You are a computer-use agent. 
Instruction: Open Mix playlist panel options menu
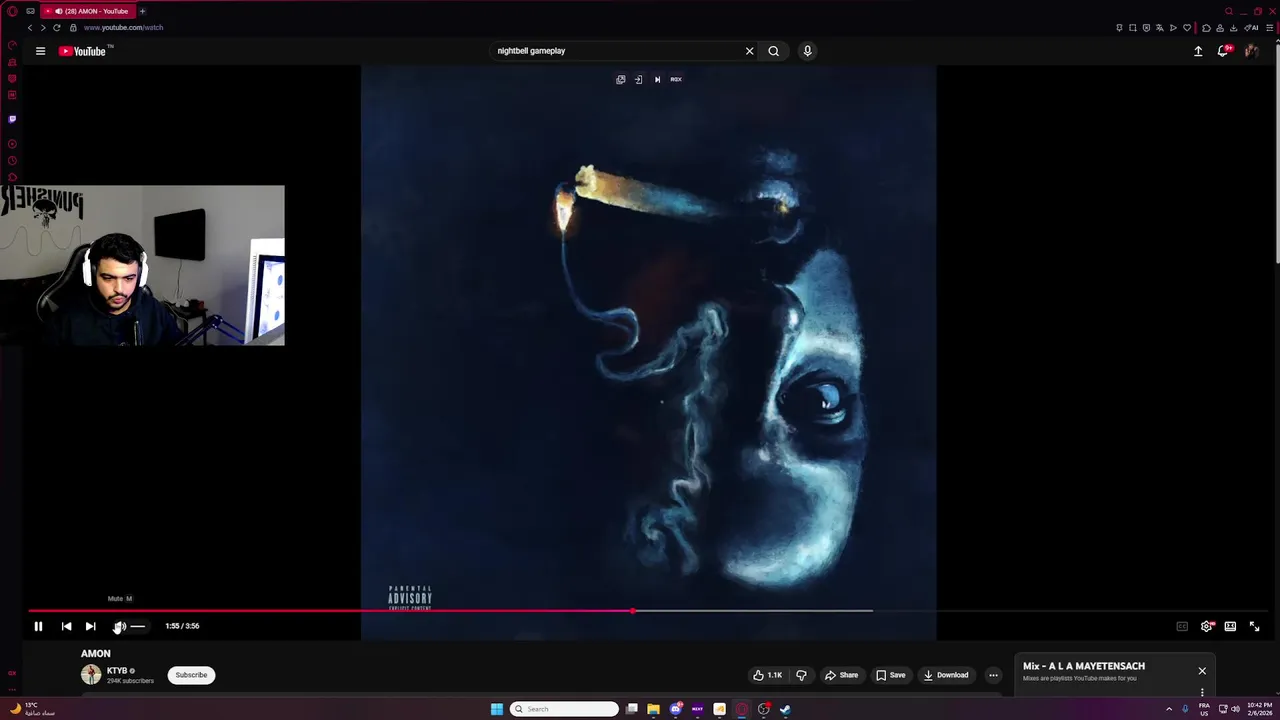pos(1202,692)
